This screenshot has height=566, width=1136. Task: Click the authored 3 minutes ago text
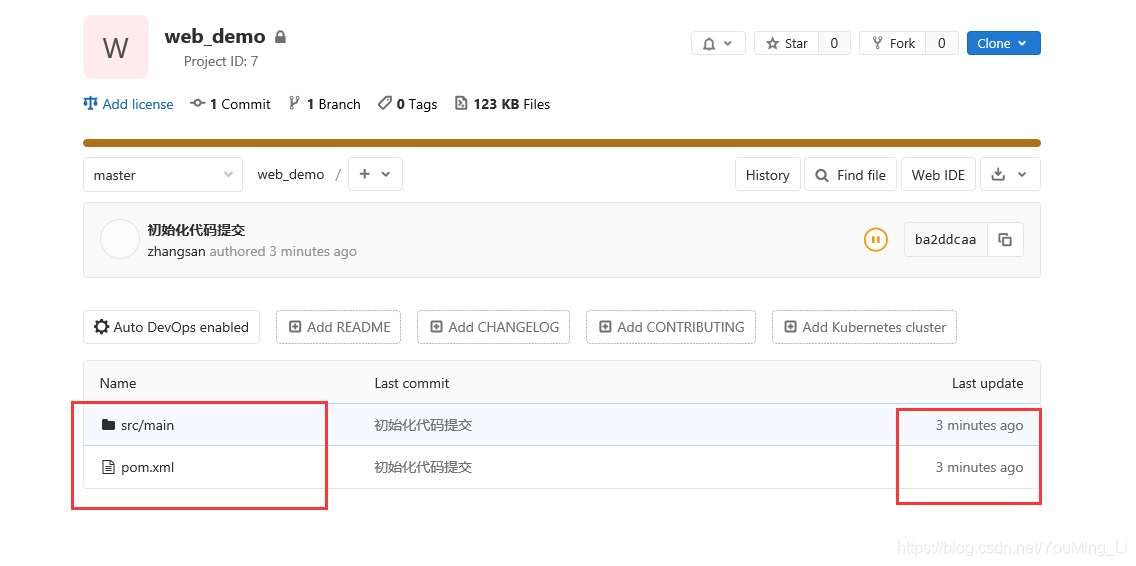tap(283, 251)
